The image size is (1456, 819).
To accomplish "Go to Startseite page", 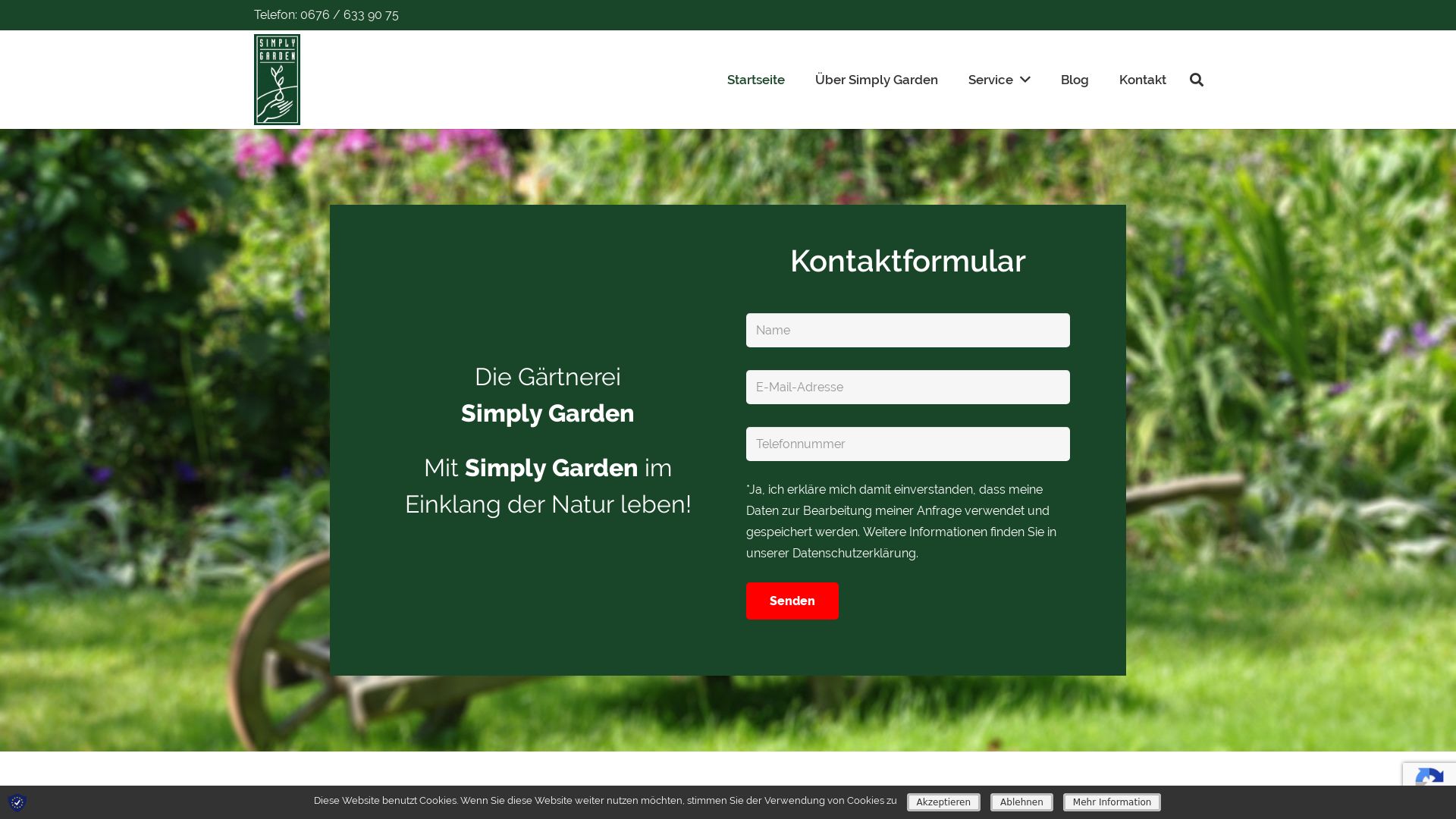I will [x=756, y=80].
